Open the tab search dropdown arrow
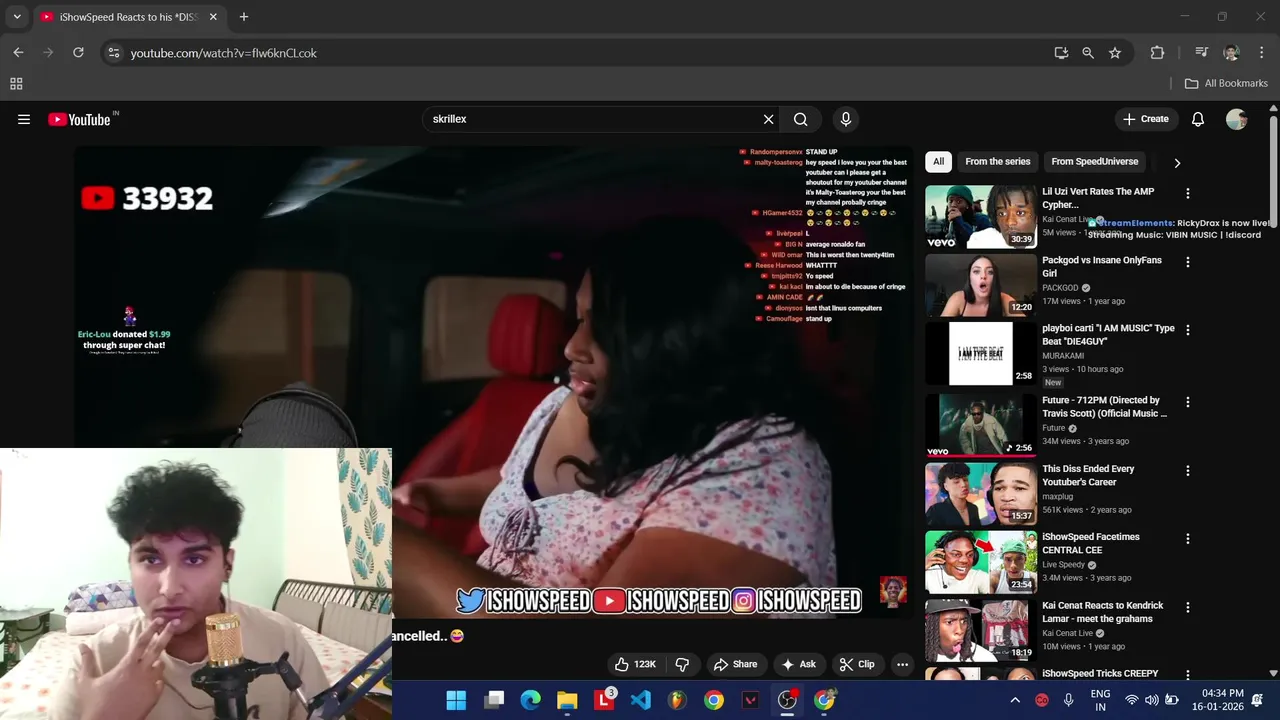 17,17
